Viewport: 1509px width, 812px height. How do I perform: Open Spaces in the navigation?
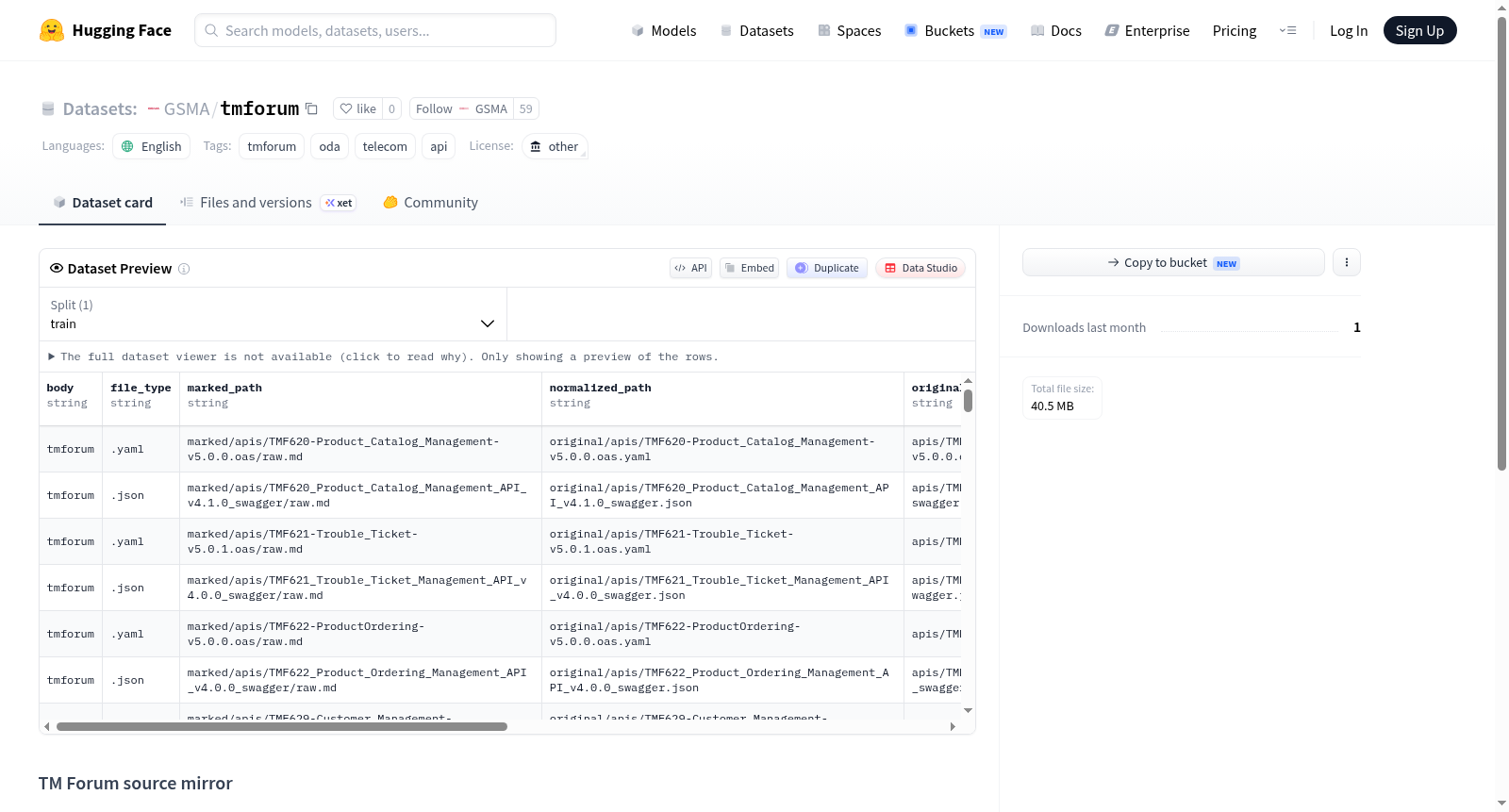point(850,30)
